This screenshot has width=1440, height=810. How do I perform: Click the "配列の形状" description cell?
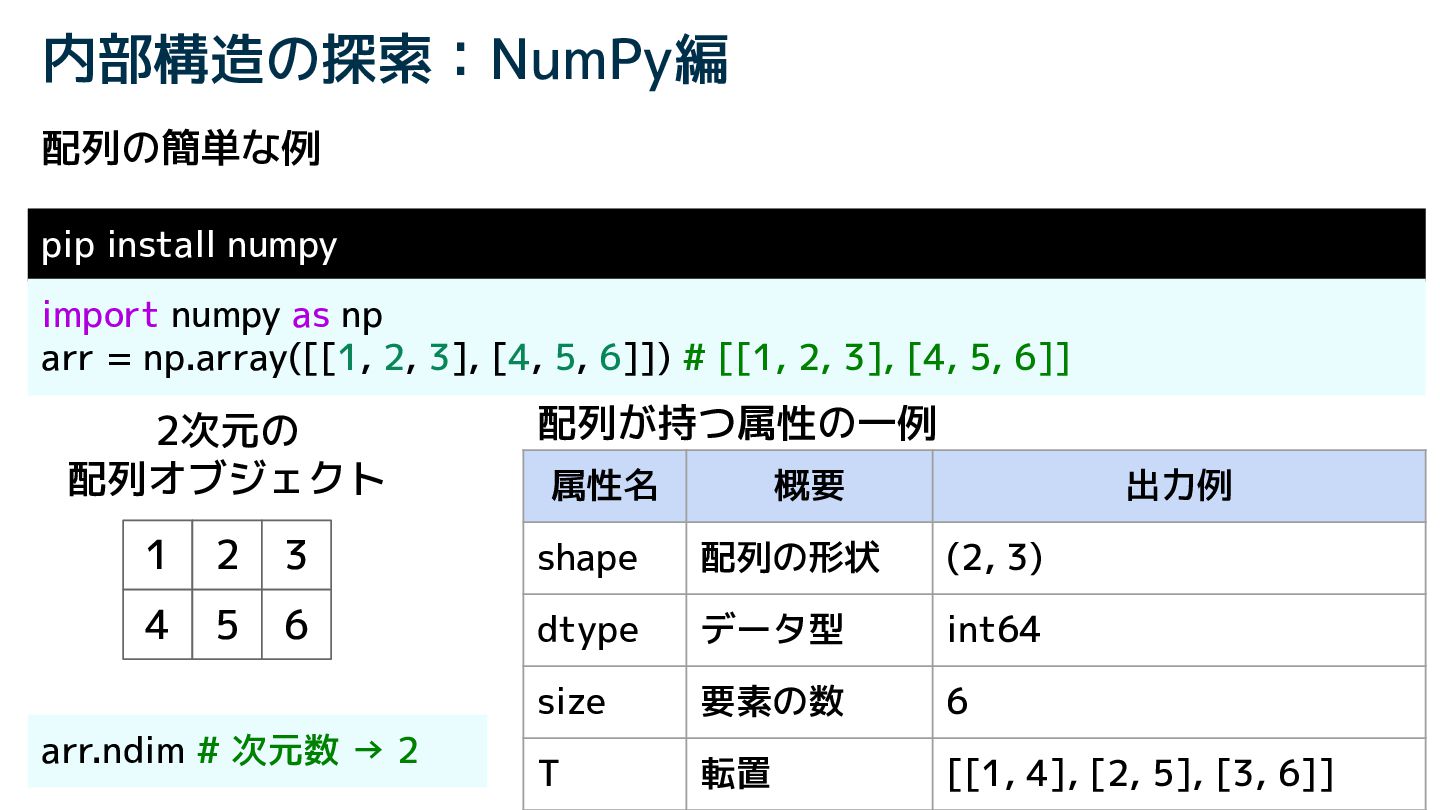pos(809,558)
